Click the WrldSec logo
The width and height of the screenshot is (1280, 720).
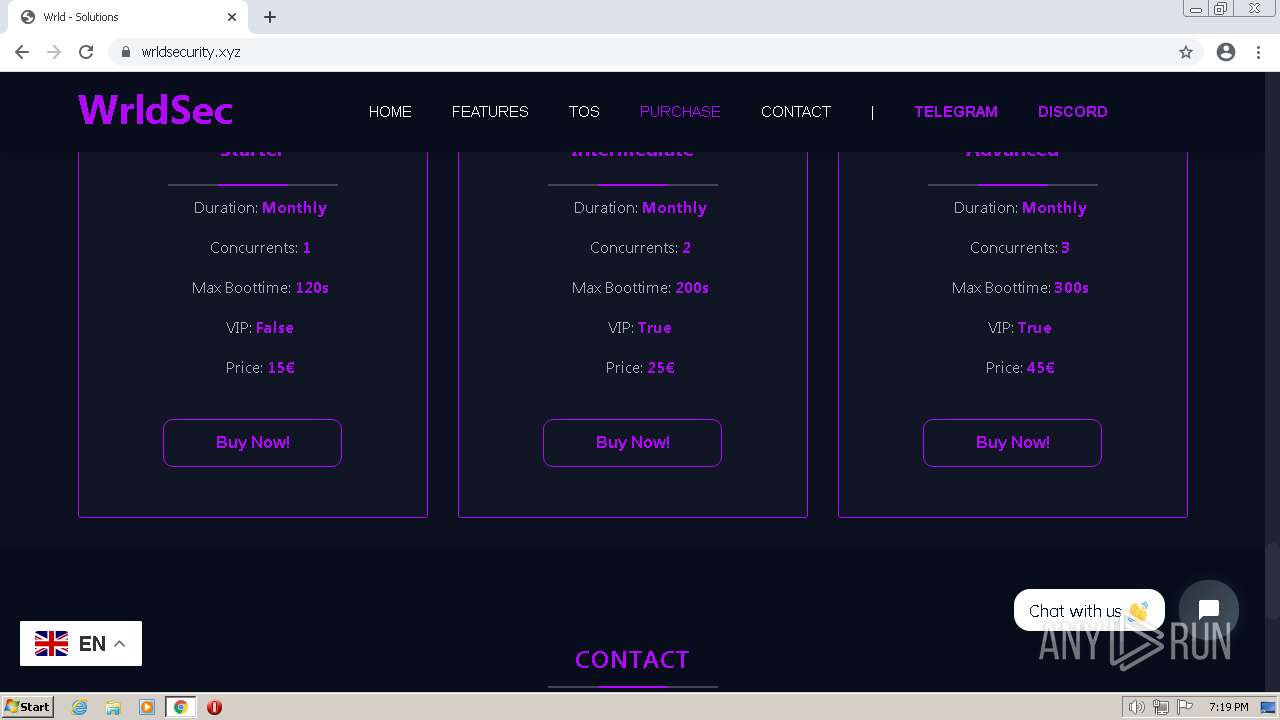click(x=155, y=110)
